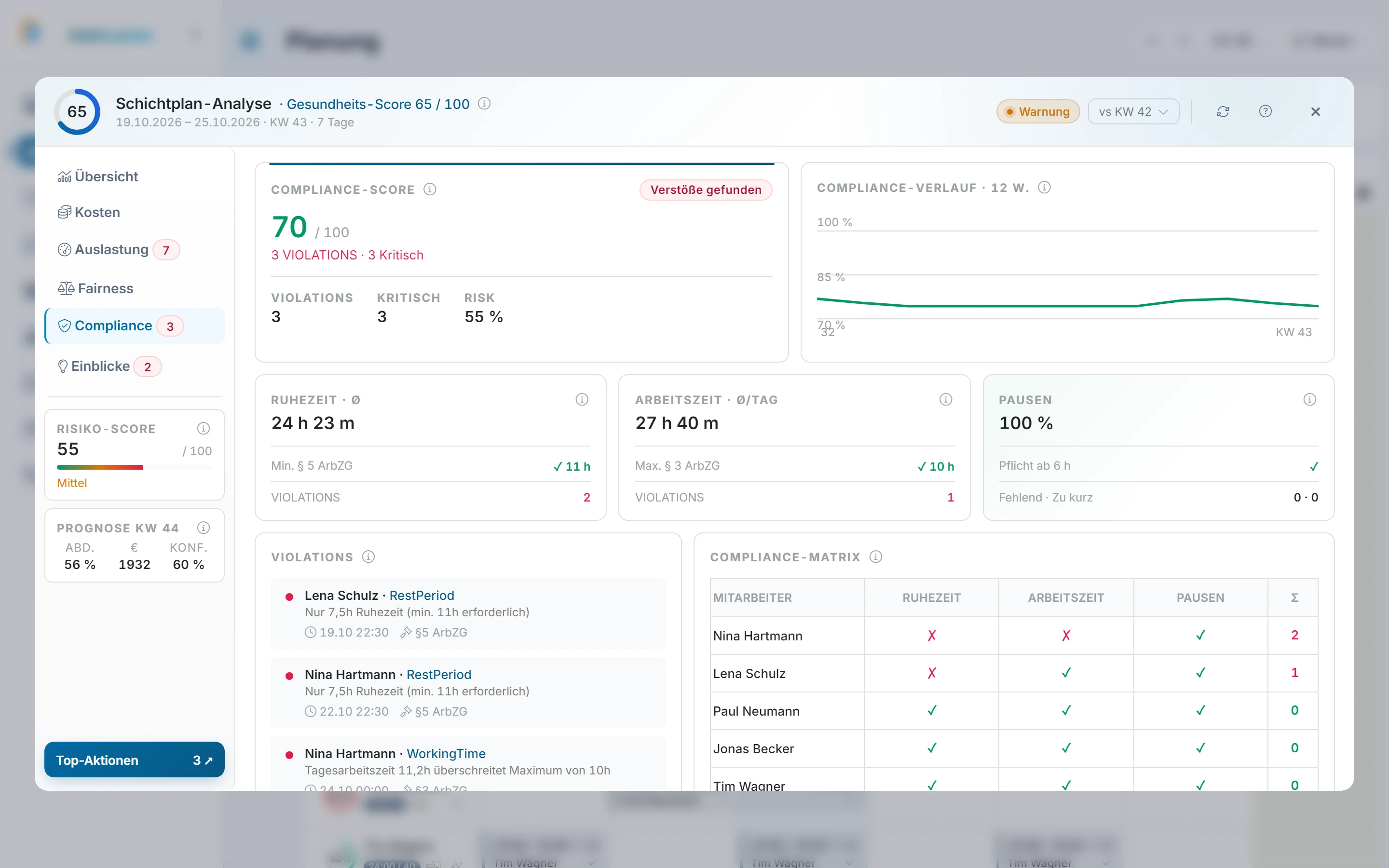Click info icon beside Compliance-Score heading
1389x868 pixels.
(x=430, y=190)
